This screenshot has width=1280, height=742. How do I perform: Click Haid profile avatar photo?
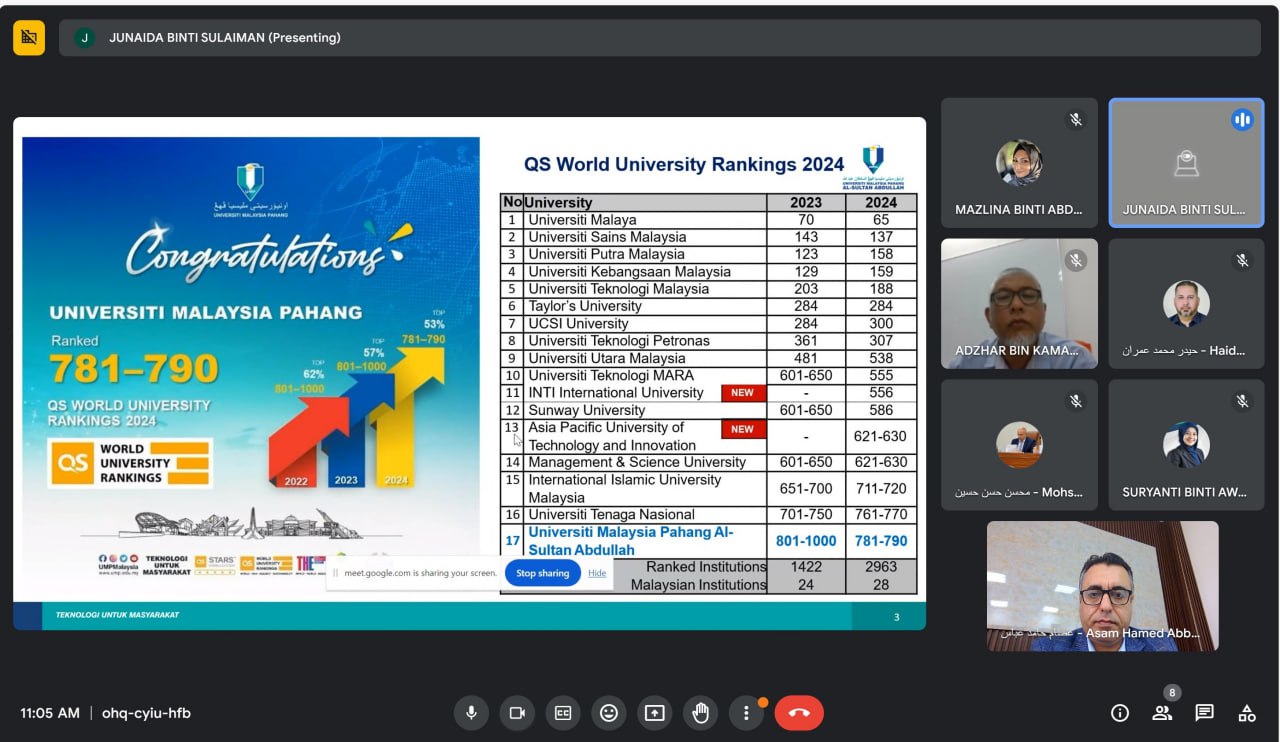click(1186, 304)
